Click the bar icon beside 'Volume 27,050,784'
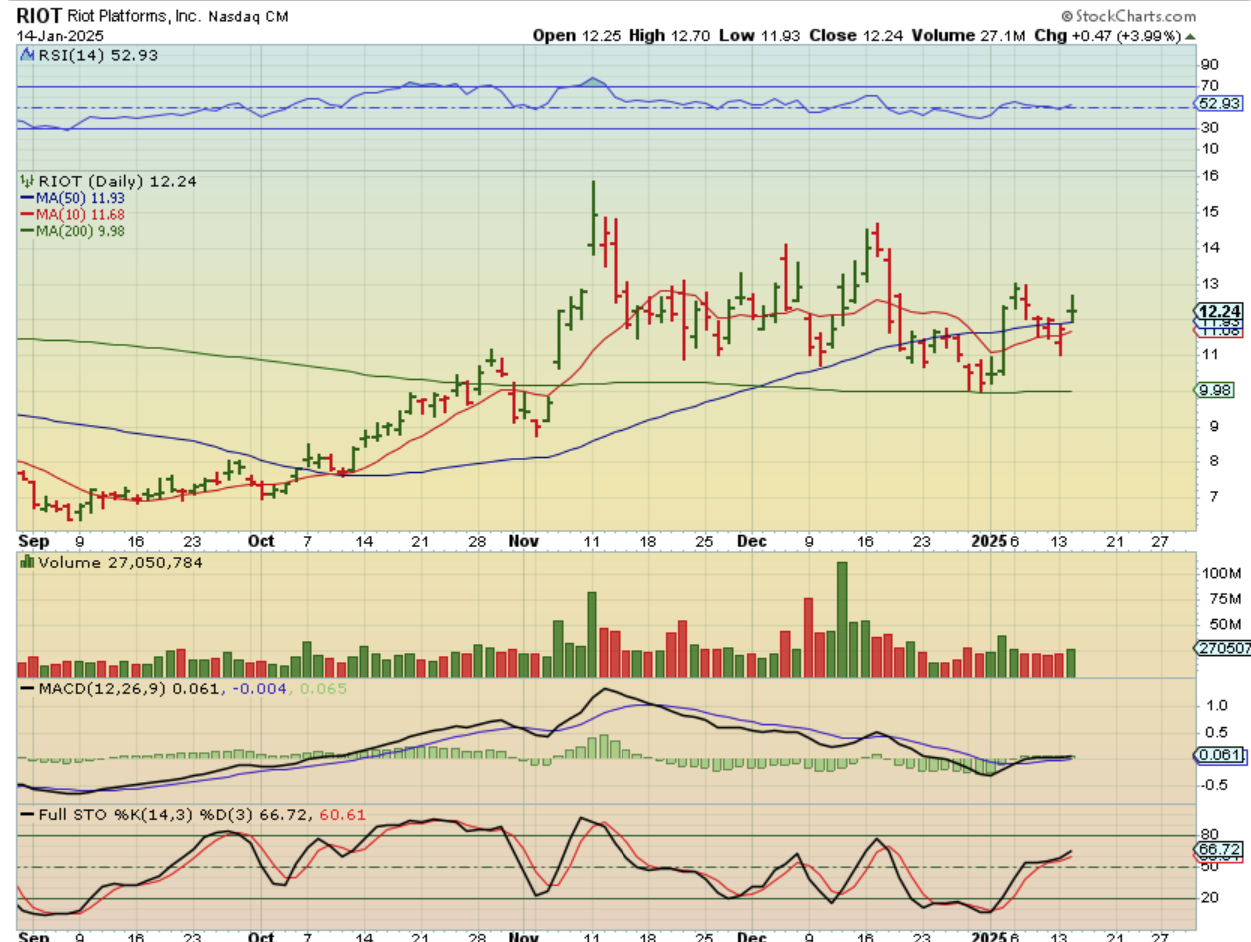This screenshot has height=942, width=1251. click(x=27, y=562)
